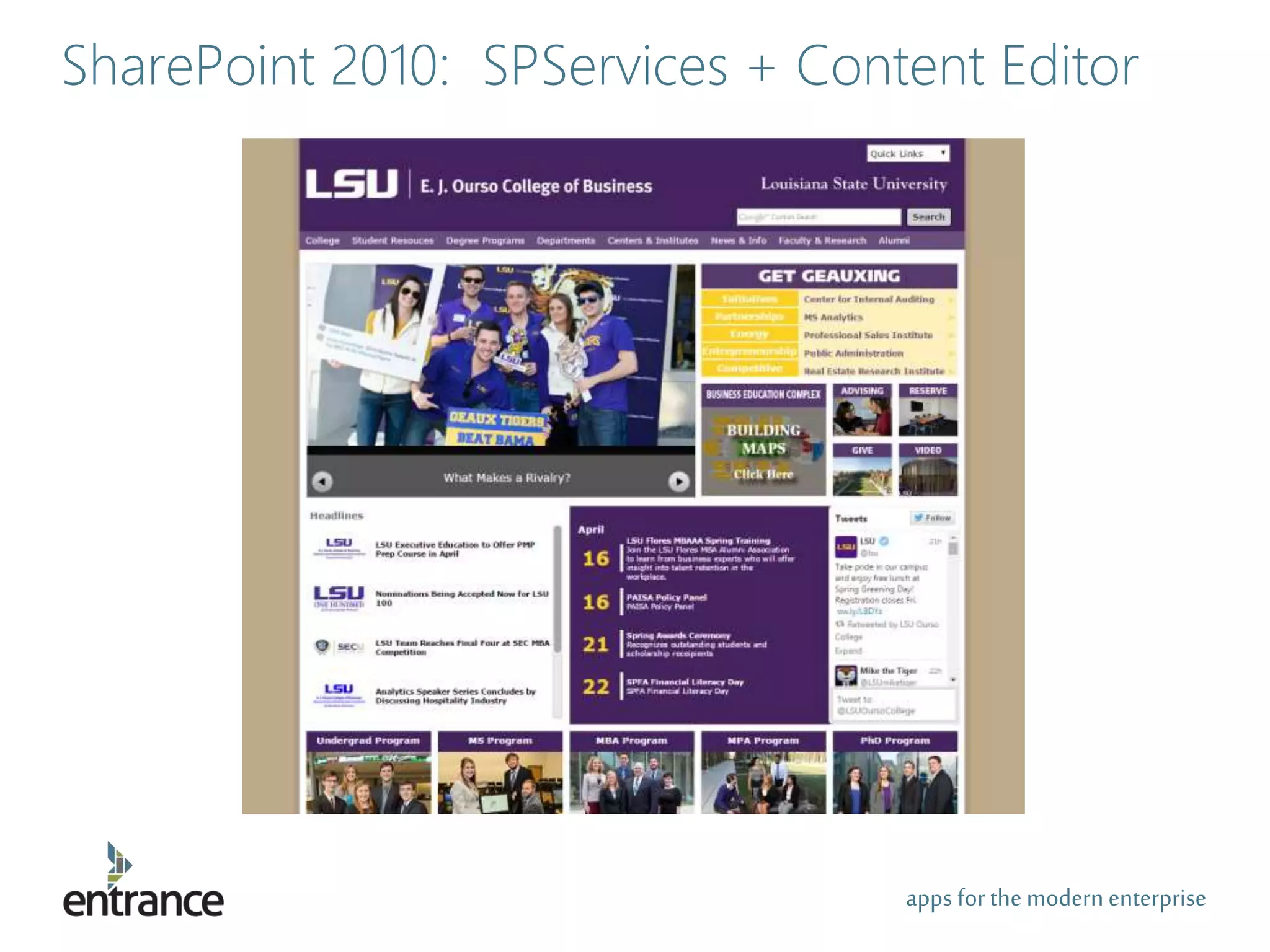Open the MPA Program tile
The height and width of the screenshot is (952, 1270).
tap(763, 772)
